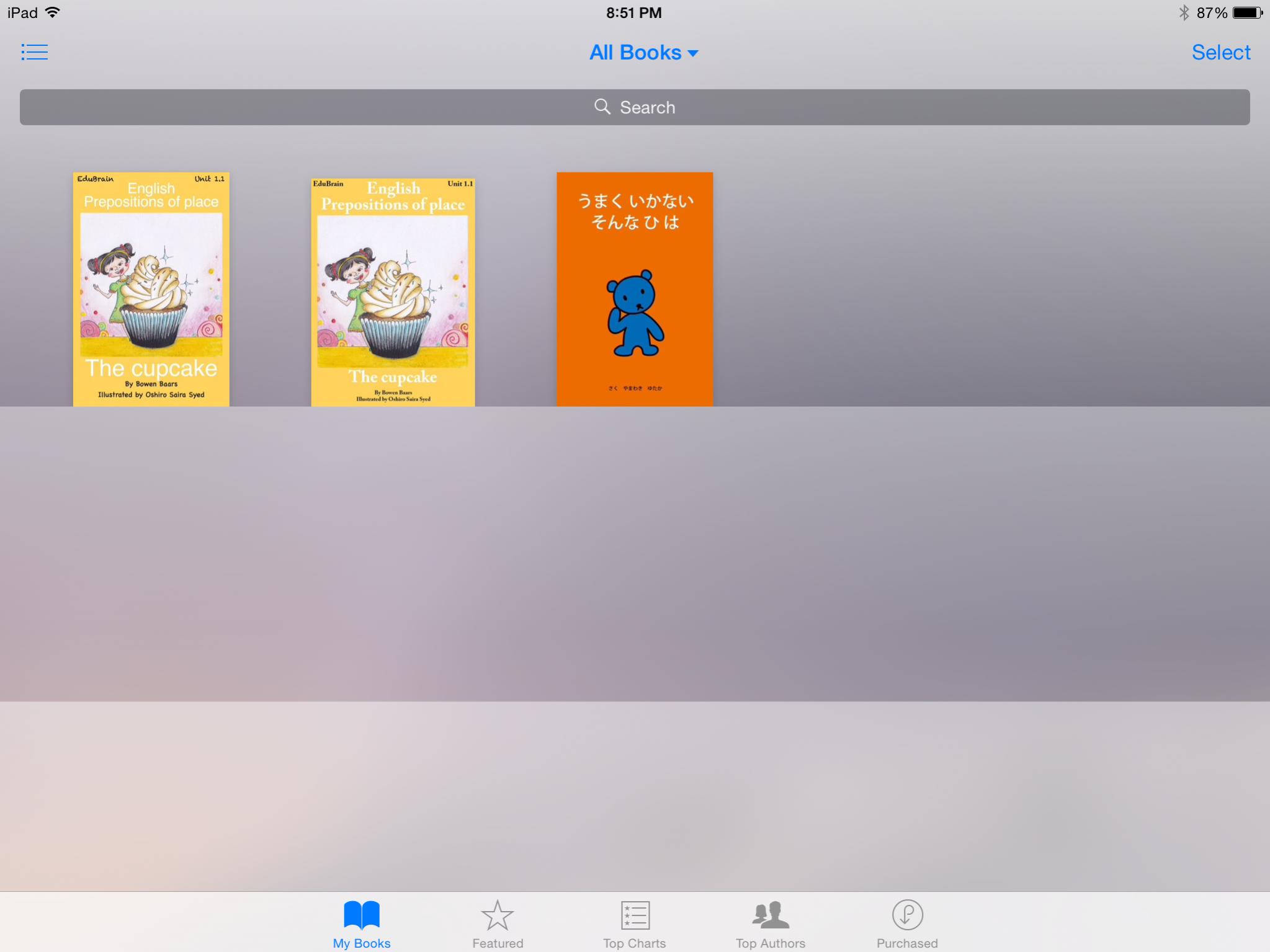Tap the Top Authors people icon
This screenshot has width=1270, height=952.
pyautogui.click(x=770, y=915)
